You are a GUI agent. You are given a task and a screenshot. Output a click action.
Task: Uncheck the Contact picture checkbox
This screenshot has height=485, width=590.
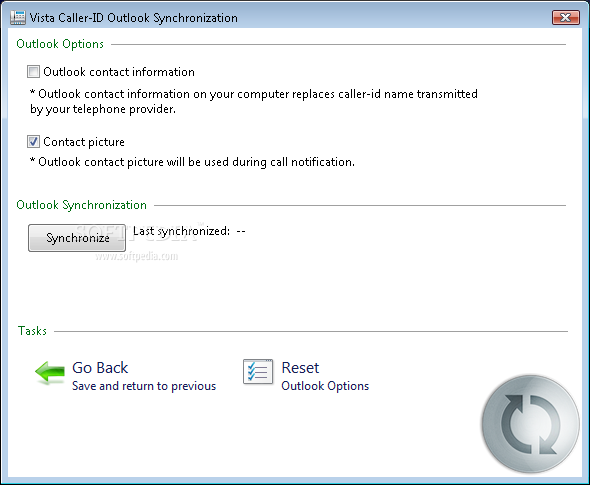(x=33, y=141)
